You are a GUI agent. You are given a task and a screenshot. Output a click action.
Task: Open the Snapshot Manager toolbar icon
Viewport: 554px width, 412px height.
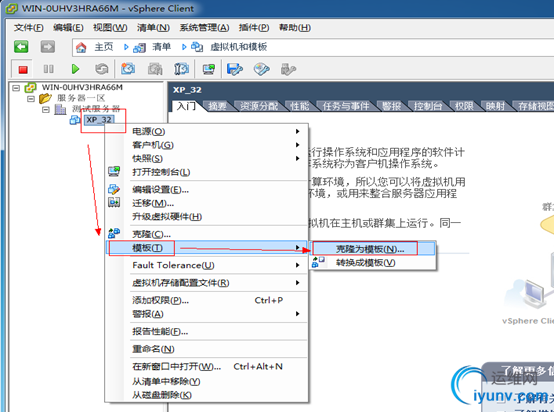click(181, 69)
